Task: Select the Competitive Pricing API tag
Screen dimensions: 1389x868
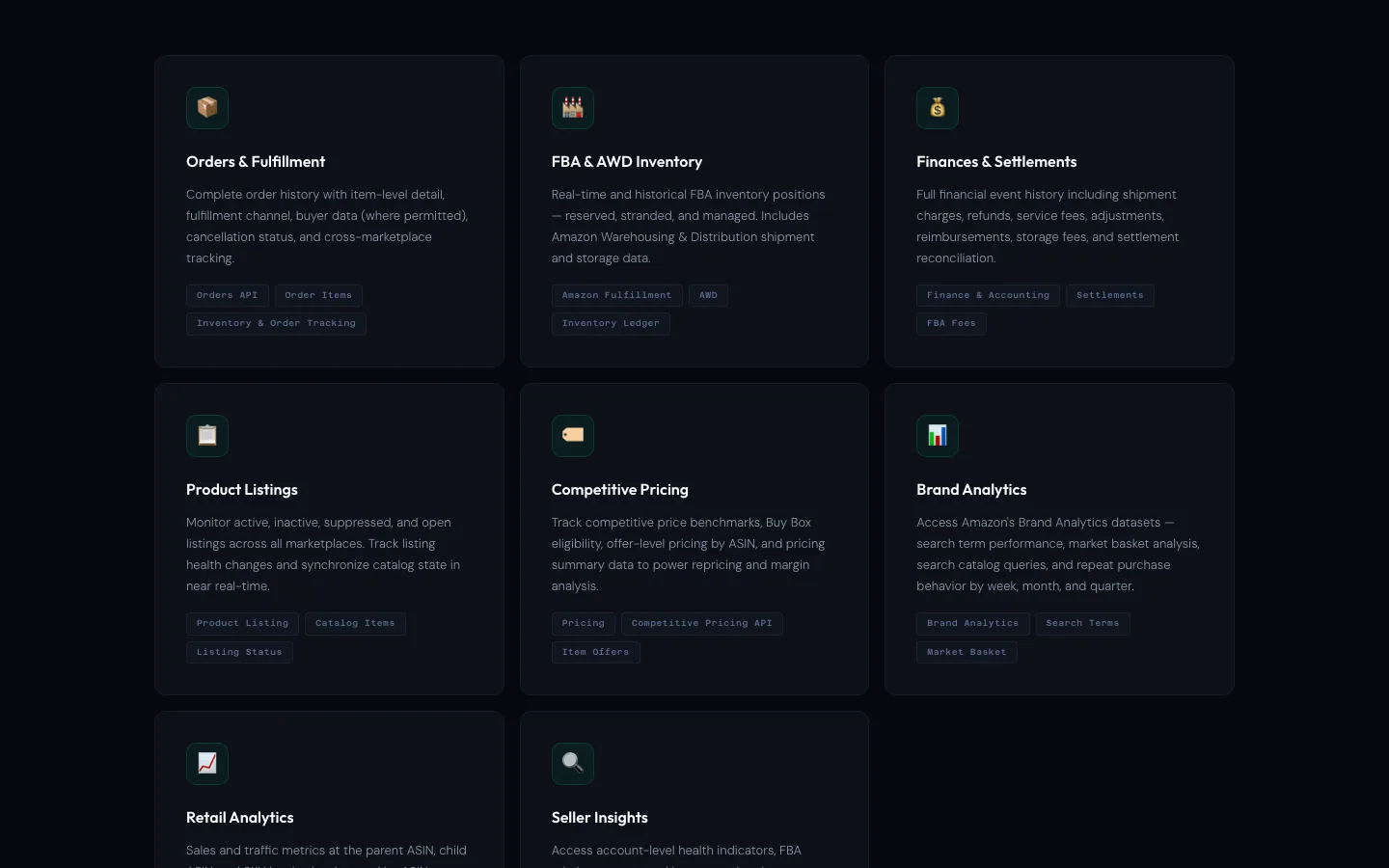Action: tap(702, 623)
